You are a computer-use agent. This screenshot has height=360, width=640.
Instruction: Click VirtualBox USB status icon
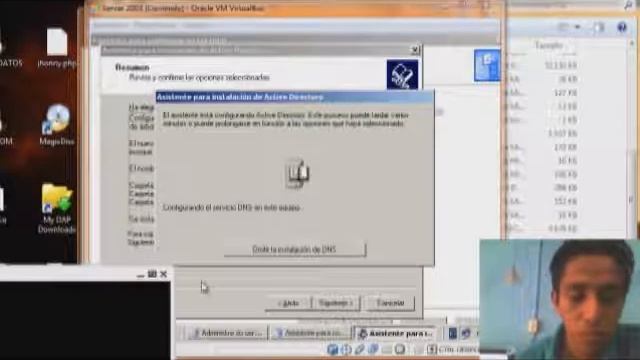coord(360,349)
